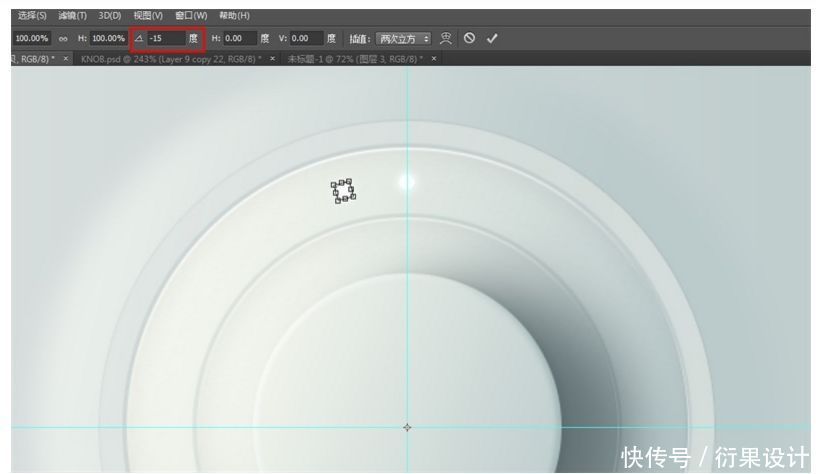This screenshot has height=474, width=816.
Task: Close the KNOB.psd document tab
Action: tap(272, 59)
